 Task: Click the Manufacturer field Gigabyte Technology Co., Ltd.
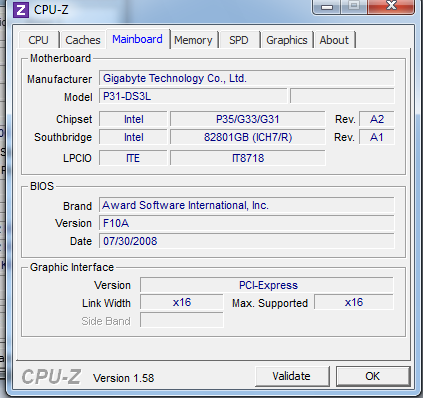247,78
